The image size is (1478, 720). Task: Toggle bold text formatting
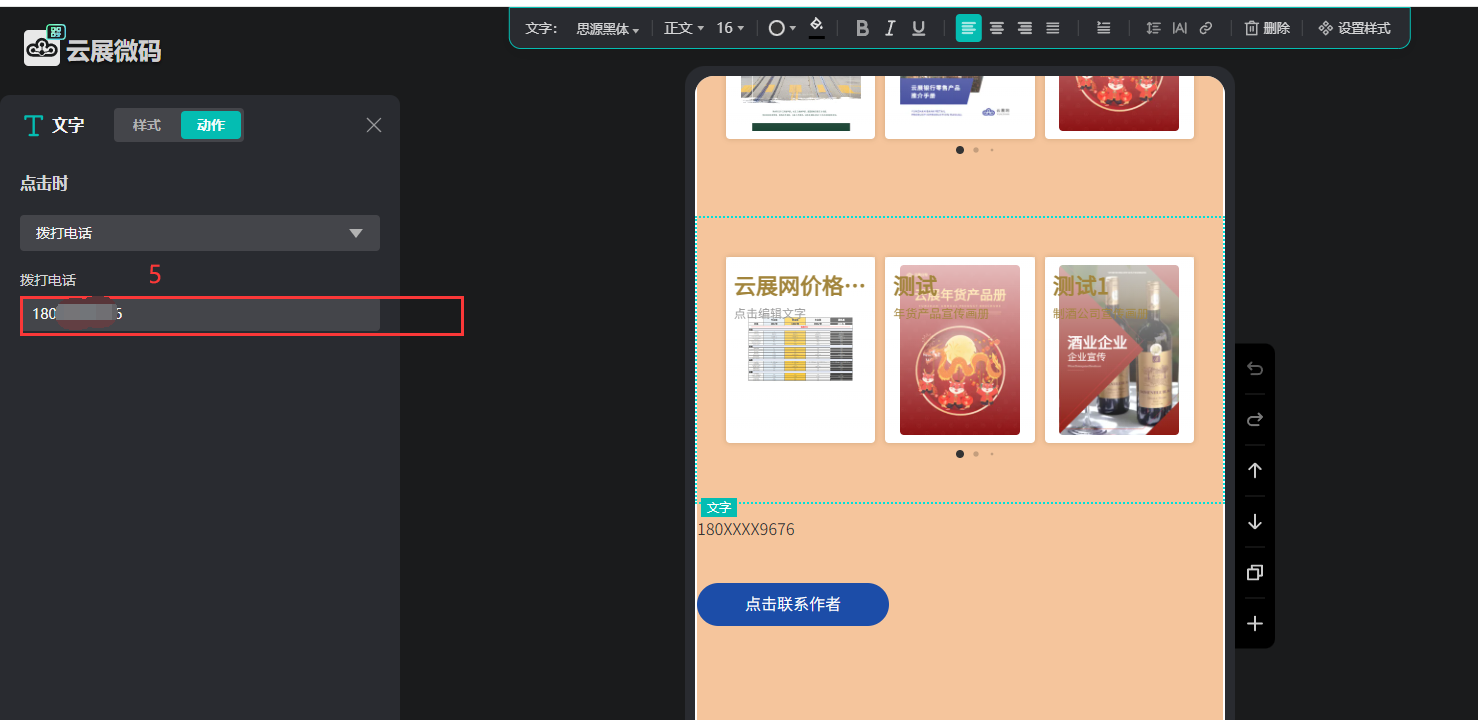click(862, 28)
